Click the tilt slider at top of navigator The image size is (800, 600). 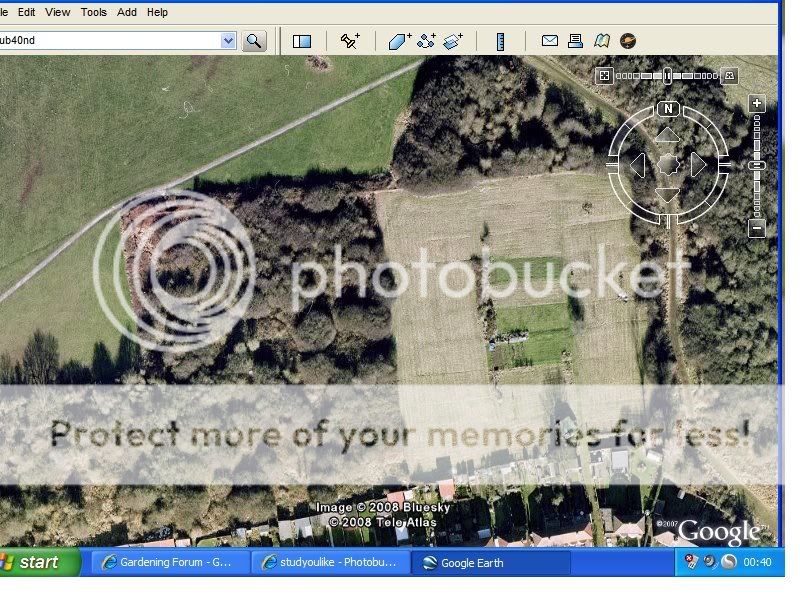(667, 76)
